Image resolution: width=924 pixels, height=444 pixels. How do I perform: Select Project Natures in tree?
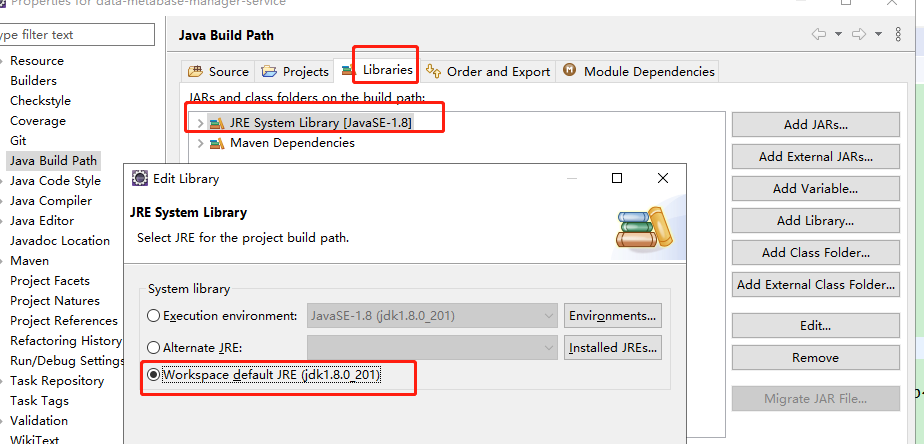pyautogui.click(x=55, y=301)
